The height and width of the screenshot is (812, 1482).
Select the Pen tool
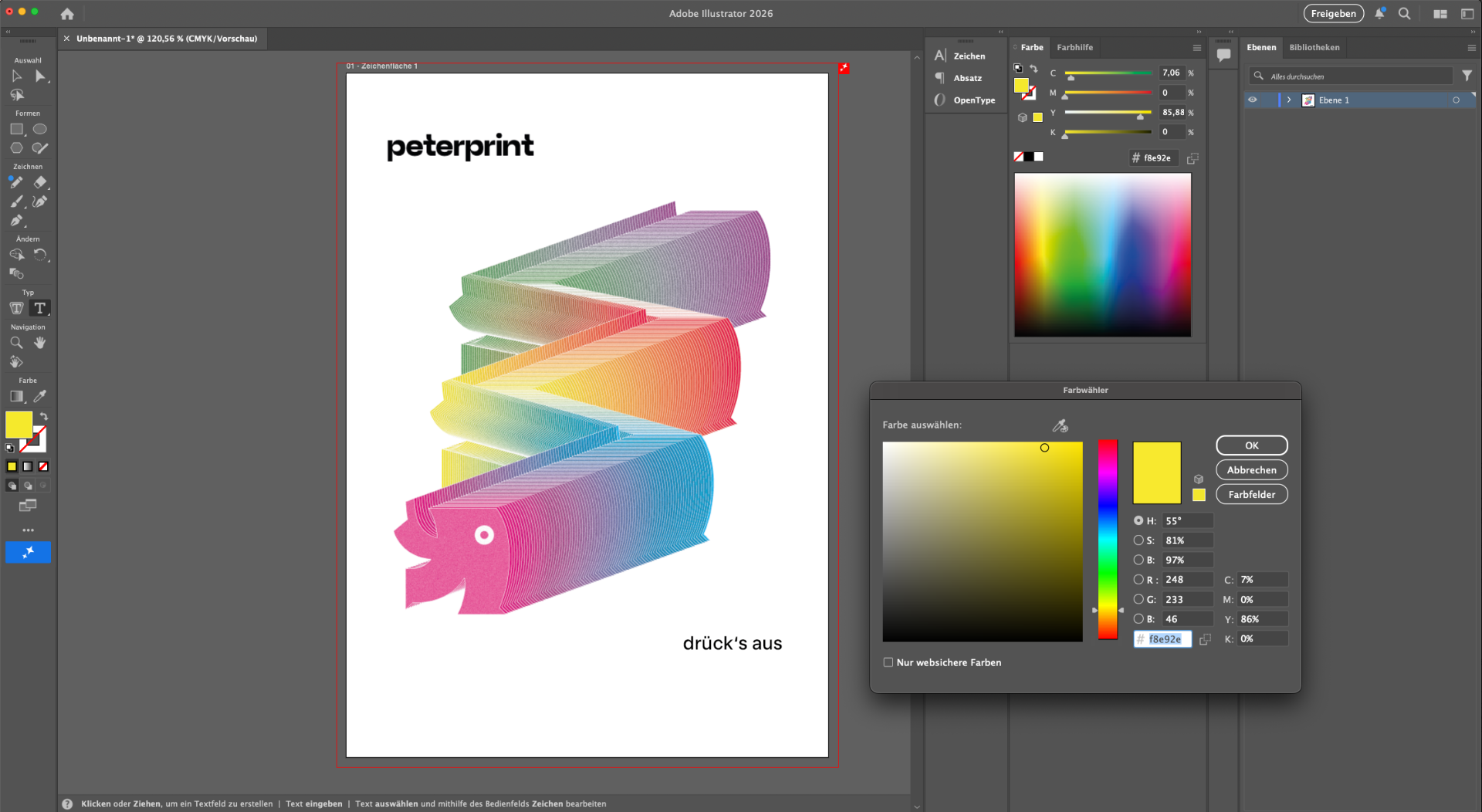pos(16,221)
